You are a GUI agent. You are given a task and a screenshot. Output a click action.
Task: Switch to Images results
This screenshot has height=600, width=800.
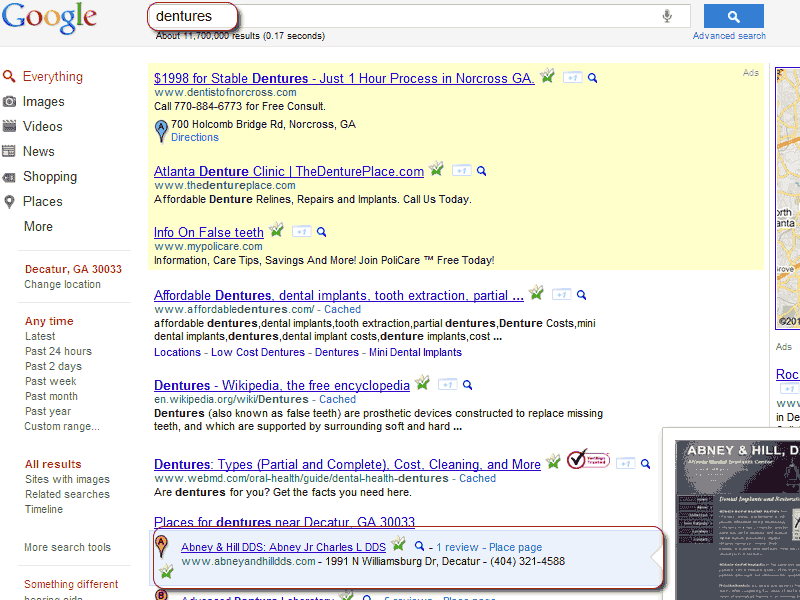43,102
